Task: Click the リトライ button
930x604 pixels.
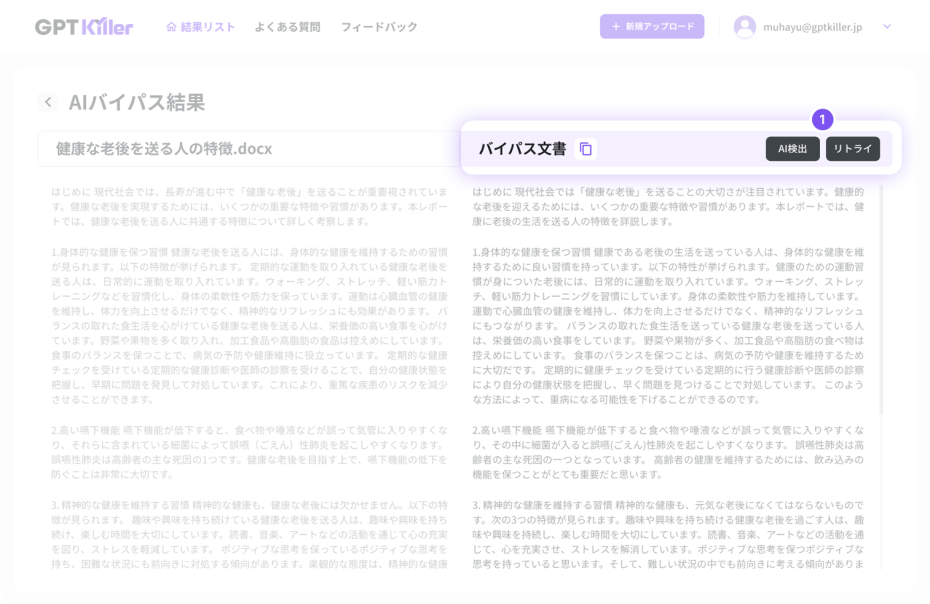Action: click(853, 149)
